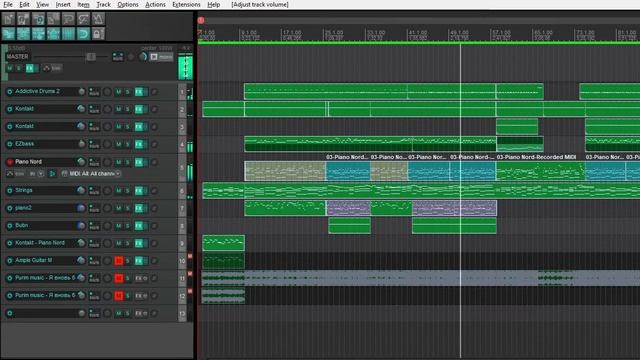The height and width of the screenshot is (360, 640).
Task: Open FX on Kontakt track number 3
Action: 139,127
